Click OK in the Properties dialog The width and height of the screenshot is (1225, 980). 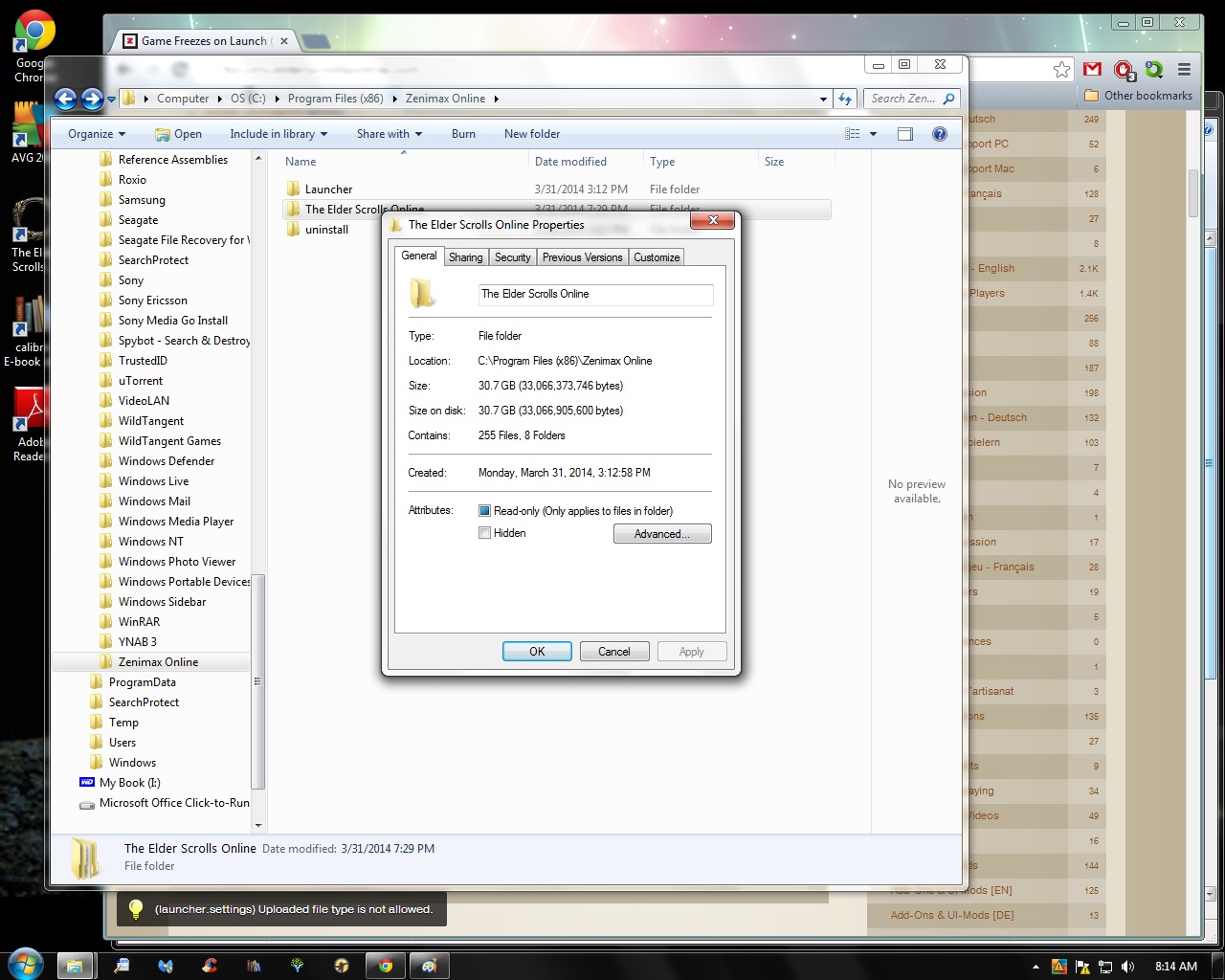pos(537,652)
